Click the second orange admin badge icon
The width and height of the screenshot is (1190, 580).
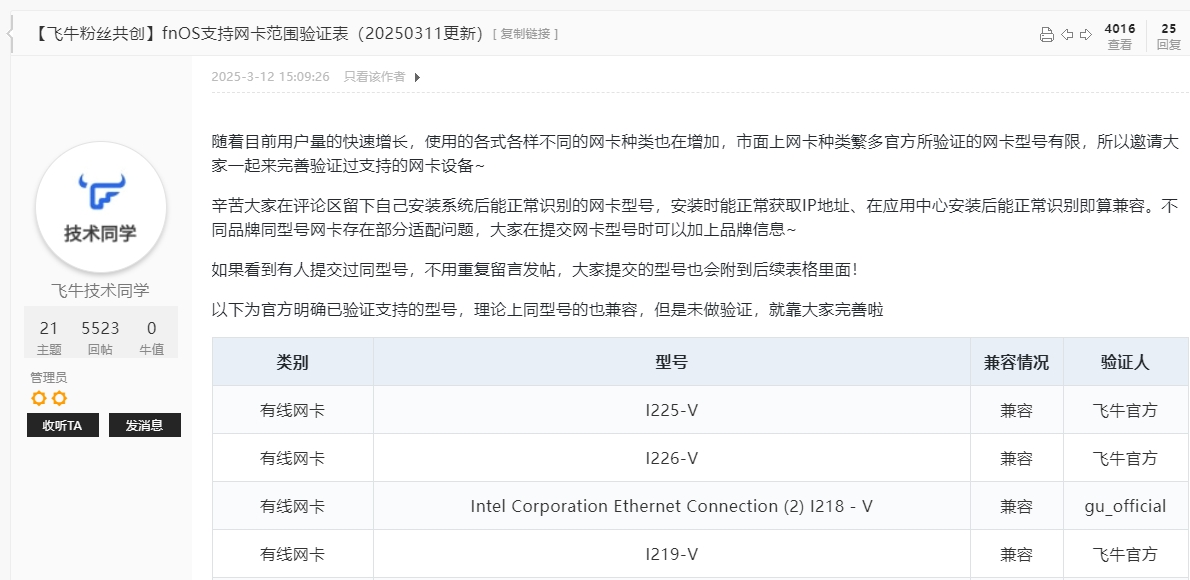[59, 399]
